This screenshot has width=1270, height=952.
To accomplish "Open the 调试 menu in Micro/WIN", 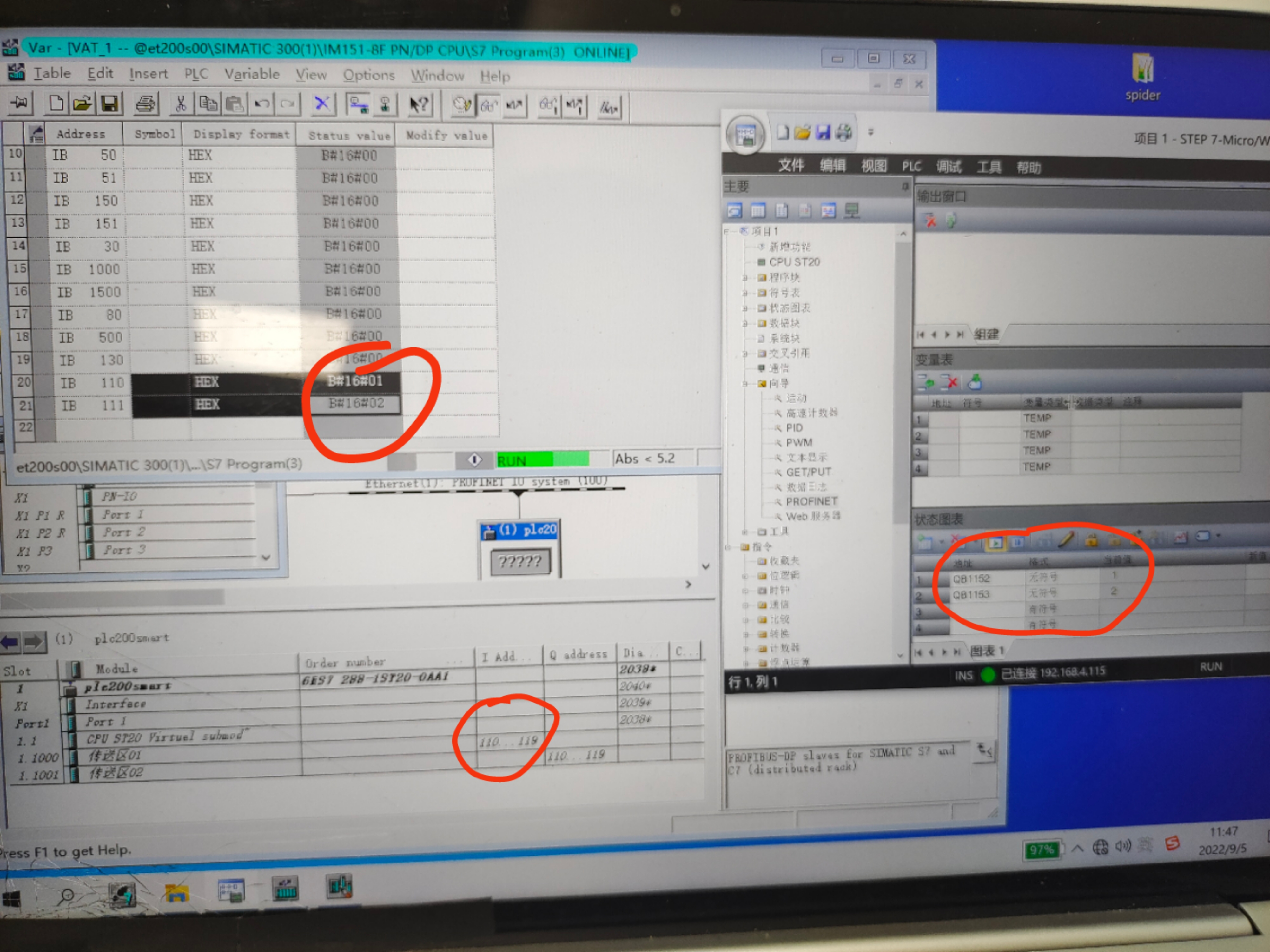I will 949,167.
